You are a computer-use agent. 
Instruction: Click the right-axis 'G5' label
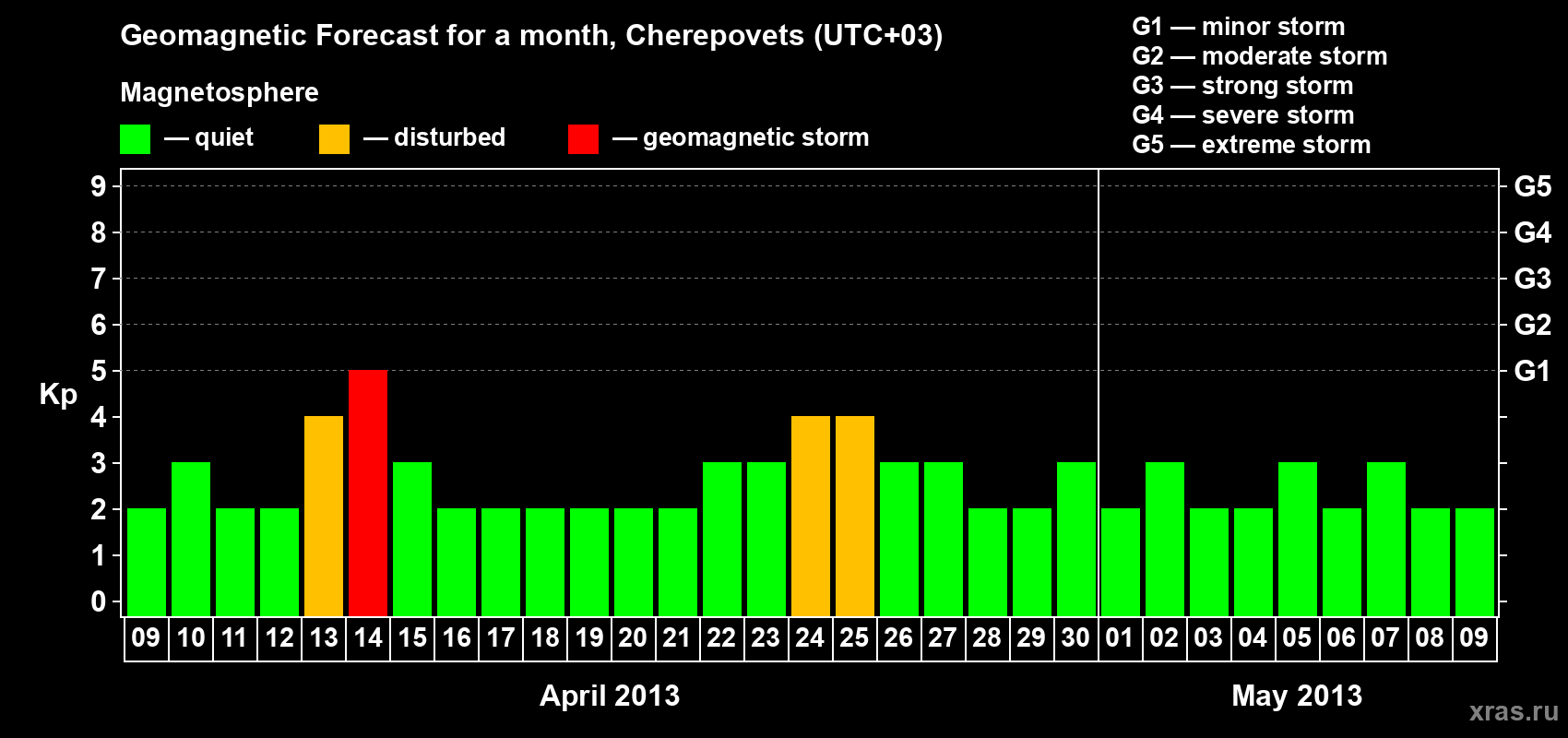click(1533, 186)
